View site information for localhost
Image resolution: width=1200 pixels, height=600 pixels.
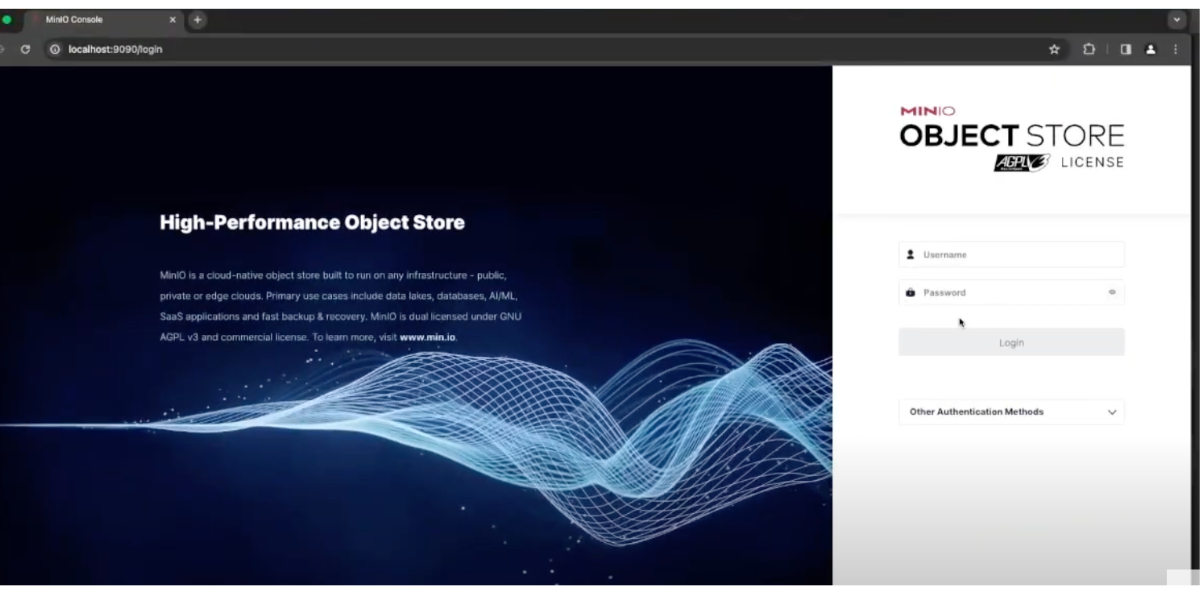coord(55,49)
